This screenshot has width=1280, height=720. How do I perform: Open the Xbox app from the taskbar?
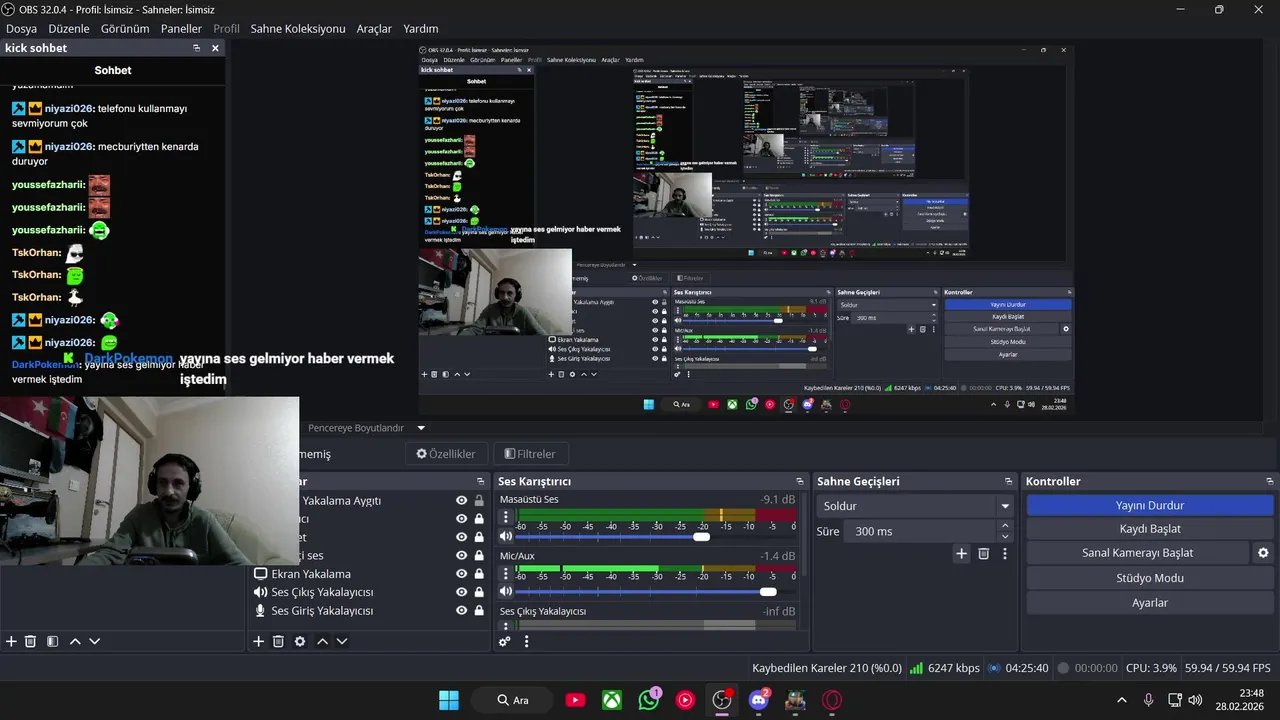612,700
